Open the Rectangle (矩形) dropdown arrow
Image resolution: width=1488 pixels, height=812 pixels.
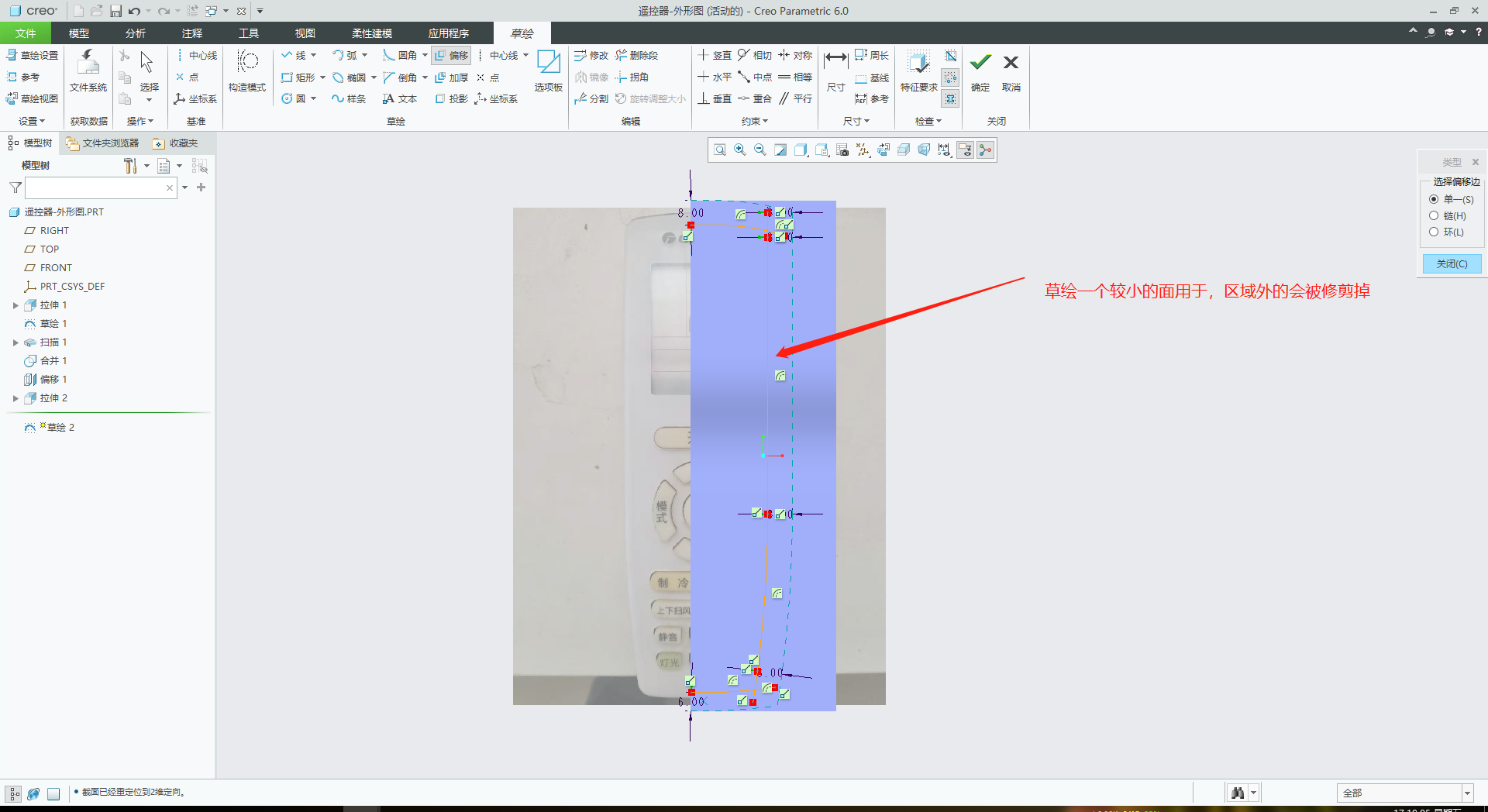tap(323, 77)
